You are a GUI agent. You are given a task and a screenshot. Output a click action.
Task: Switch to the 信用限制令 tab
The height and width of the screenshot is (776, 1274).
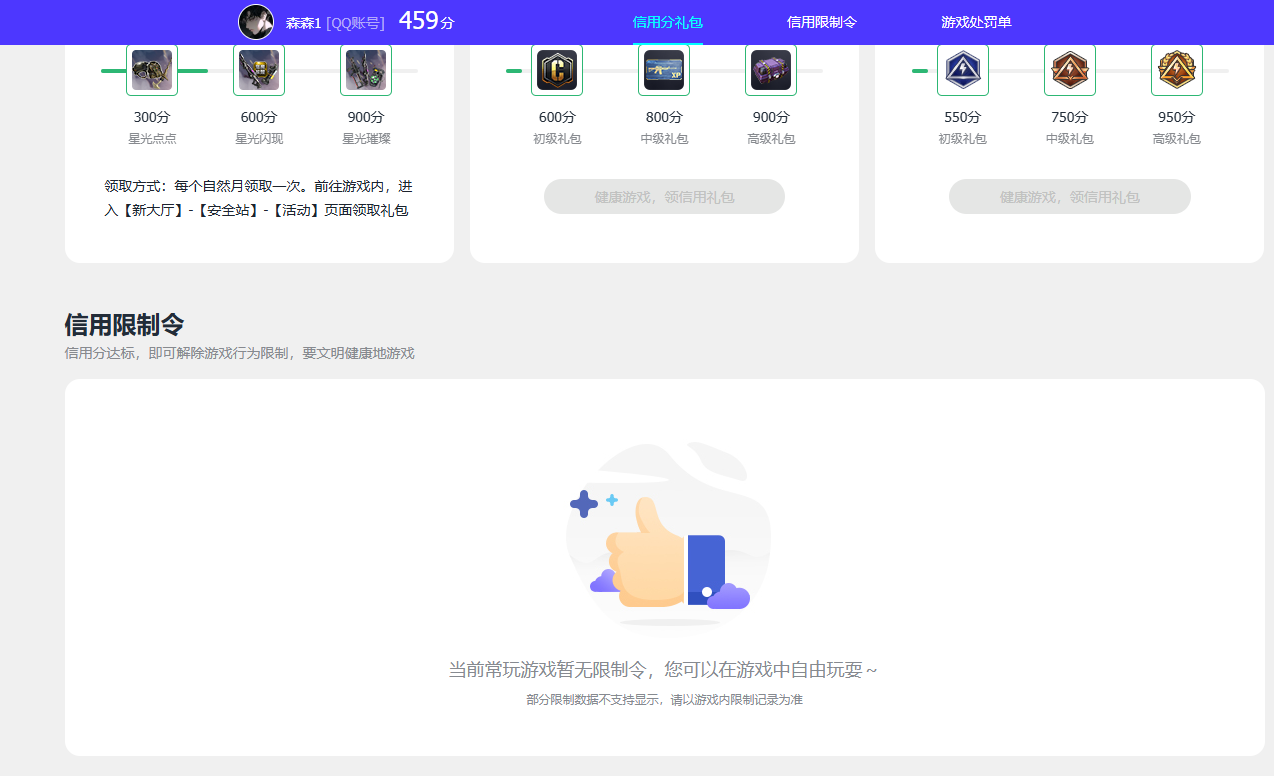point(822,20)
